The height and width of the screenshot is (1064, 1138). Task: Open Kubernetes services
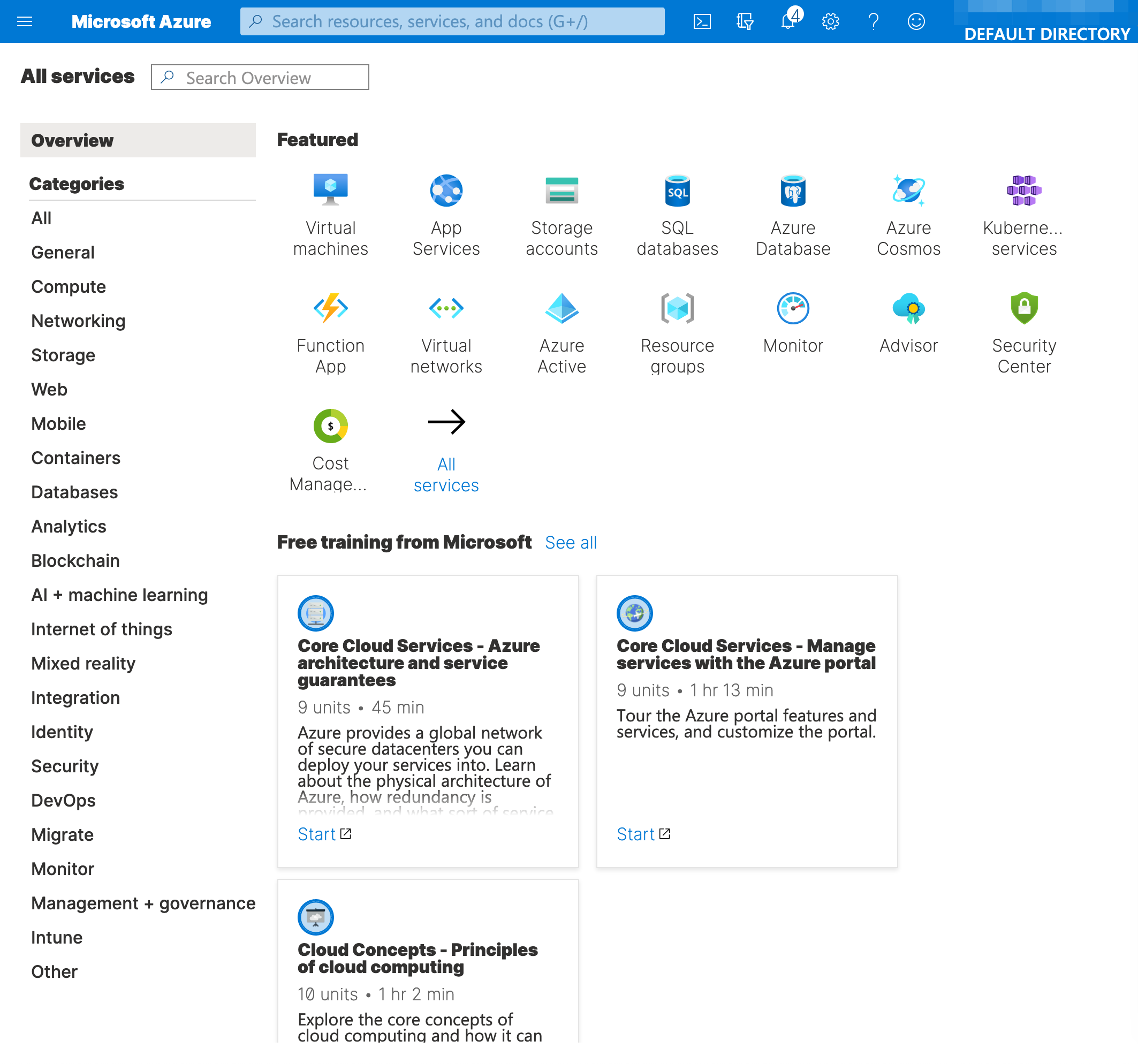(x=1024, y=216)
